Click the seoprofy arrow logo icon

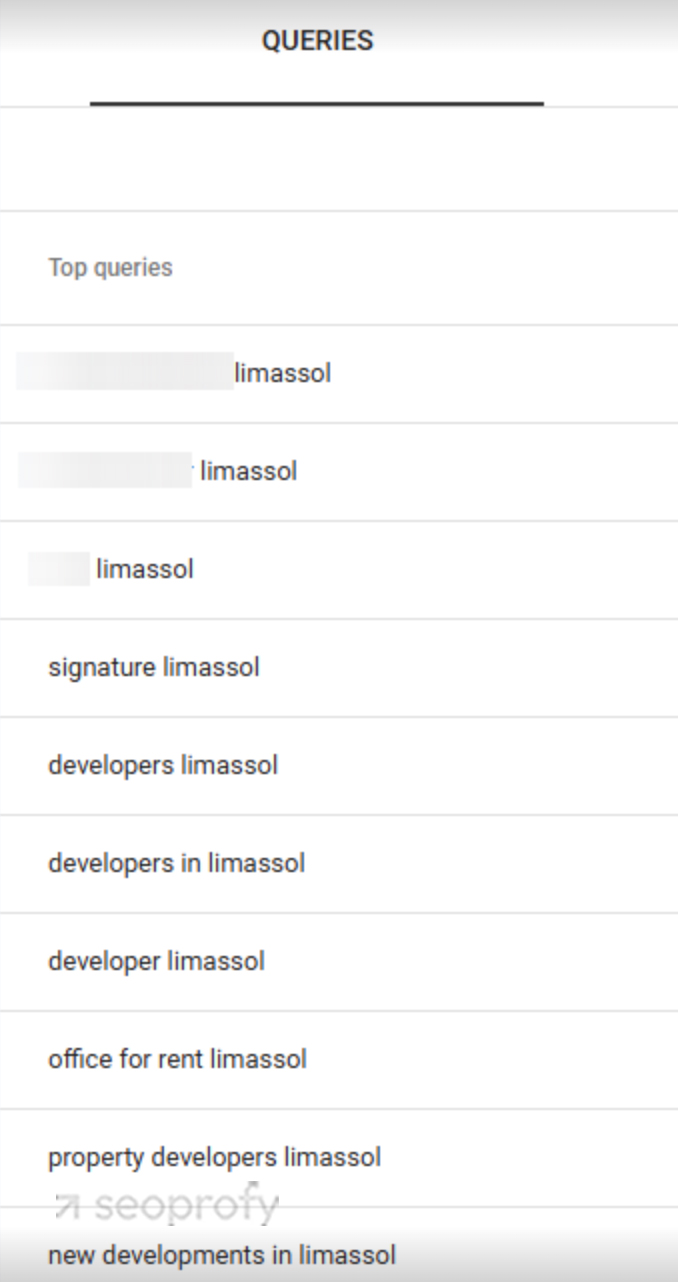67,1206
